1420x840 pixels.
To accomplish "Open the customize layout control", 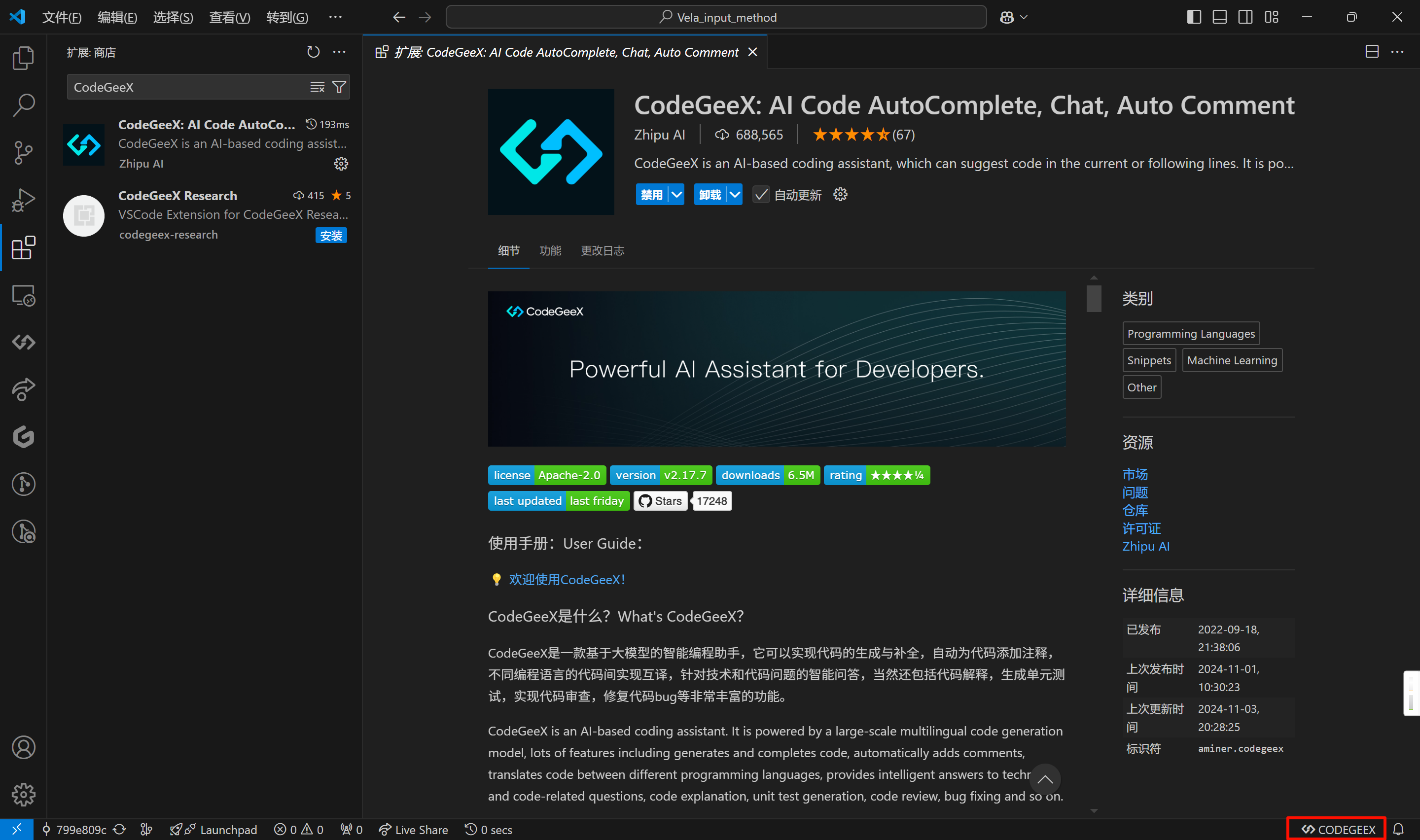I will tap(1271, 18).
